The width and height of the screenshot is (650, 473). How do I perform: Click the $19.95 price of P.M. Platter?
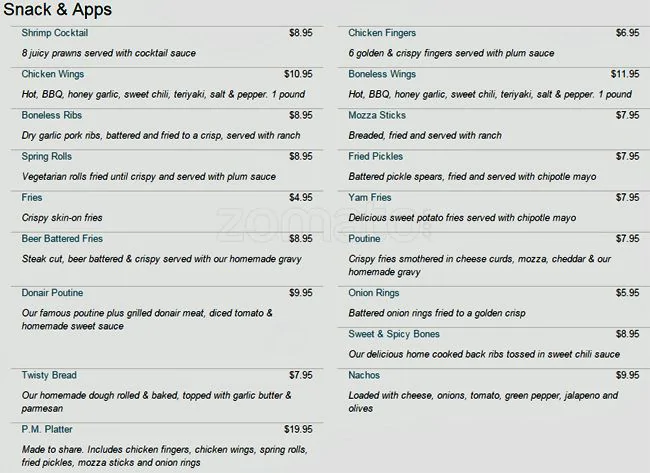[298, 429]
